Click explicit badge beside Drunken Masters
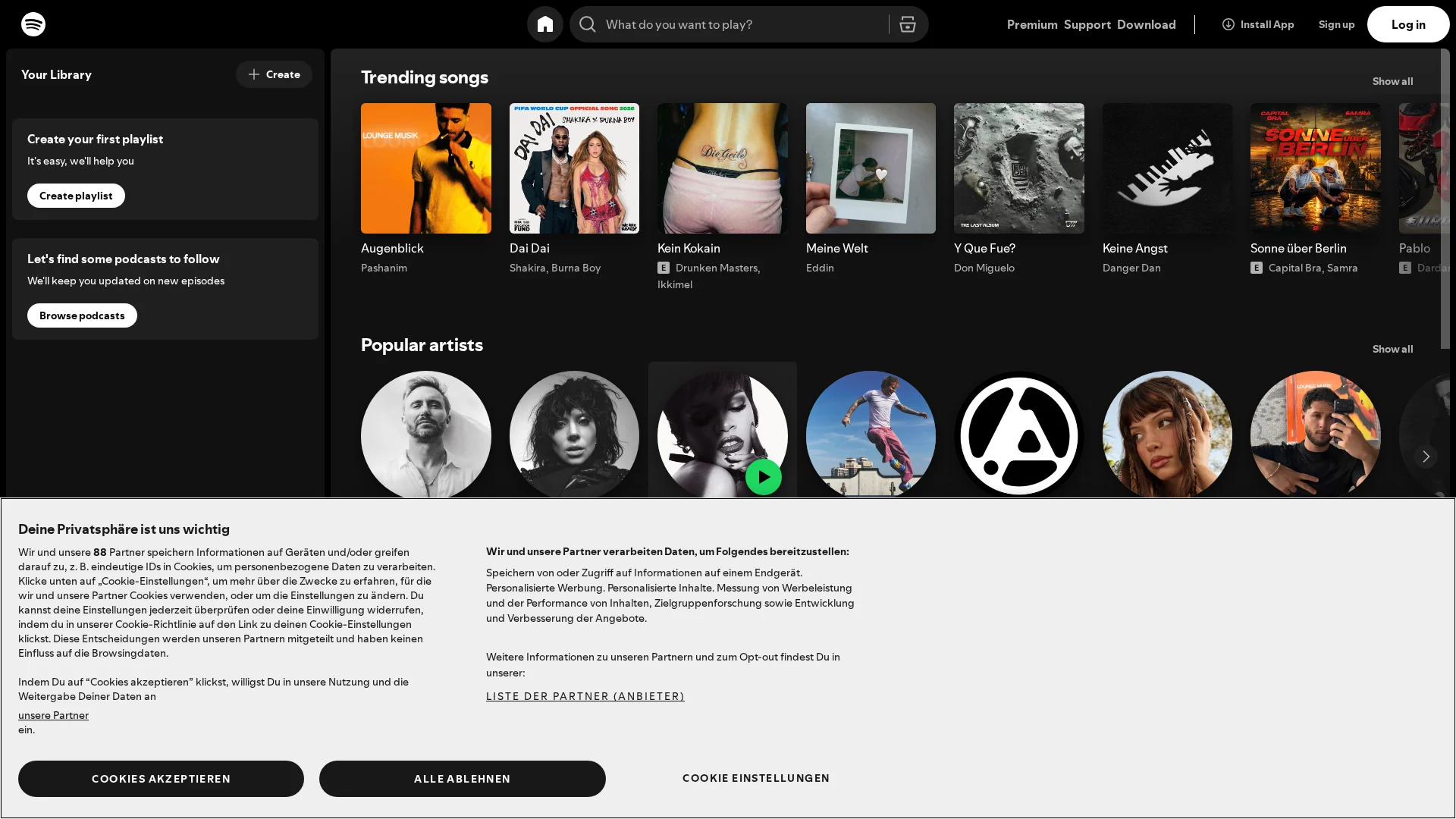This screenshot has width=1456, height=819. (x=664, y=268)
